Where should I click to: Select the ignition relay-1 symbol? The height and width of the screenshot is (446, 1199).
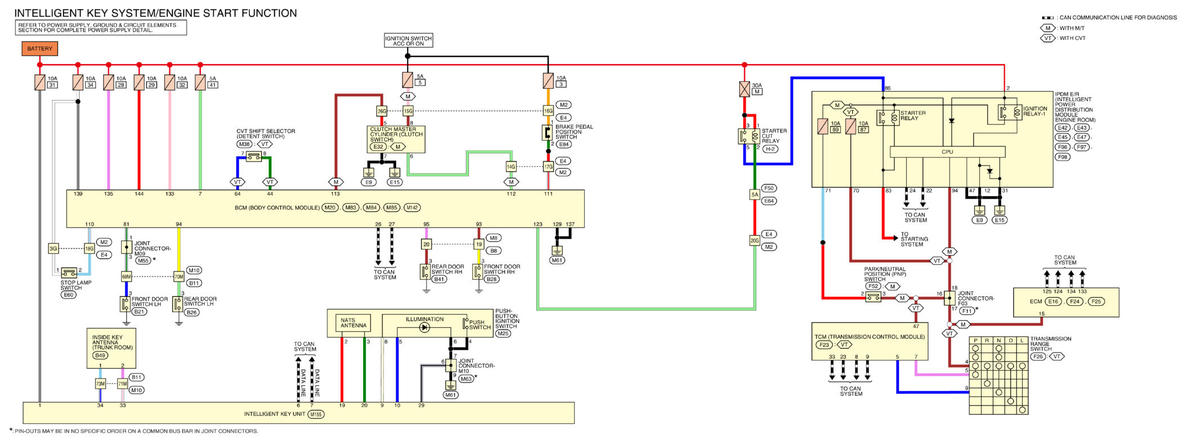tap(1007, 114)
